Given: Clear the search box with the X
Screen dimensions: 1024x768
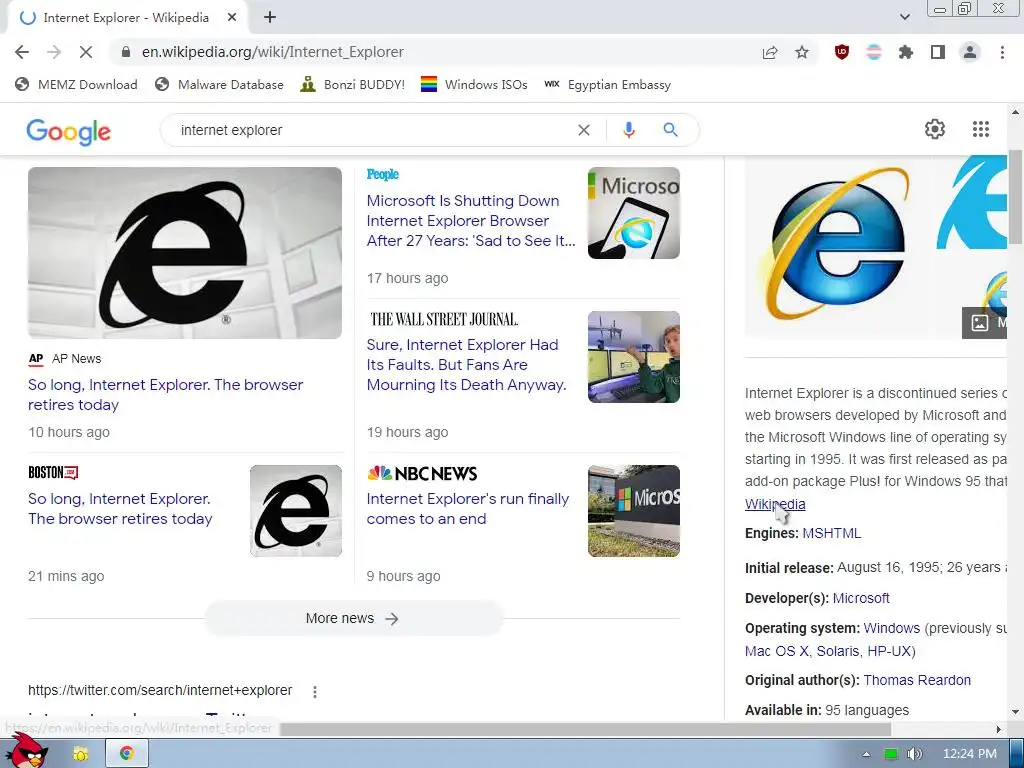Looking at the screenshot, I should click(584, 130).
